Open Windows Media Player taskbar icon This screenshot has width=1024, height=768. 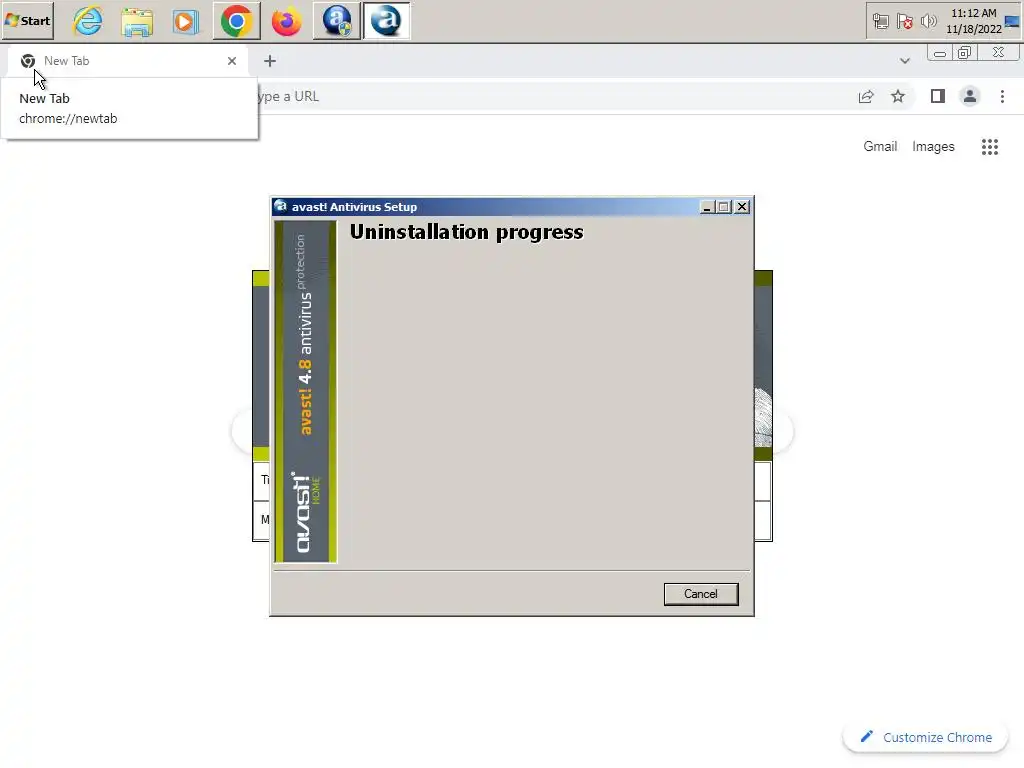pyautogui.click(x=186, y=21)
